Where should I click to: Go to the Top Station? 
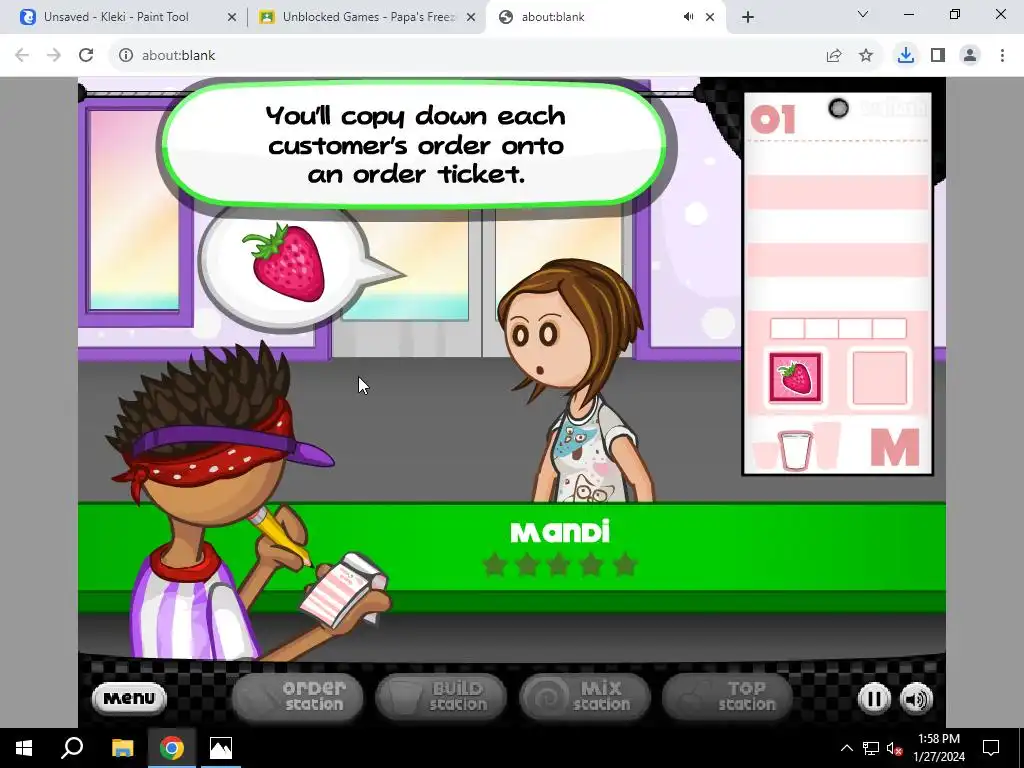[x=728, y=696]
